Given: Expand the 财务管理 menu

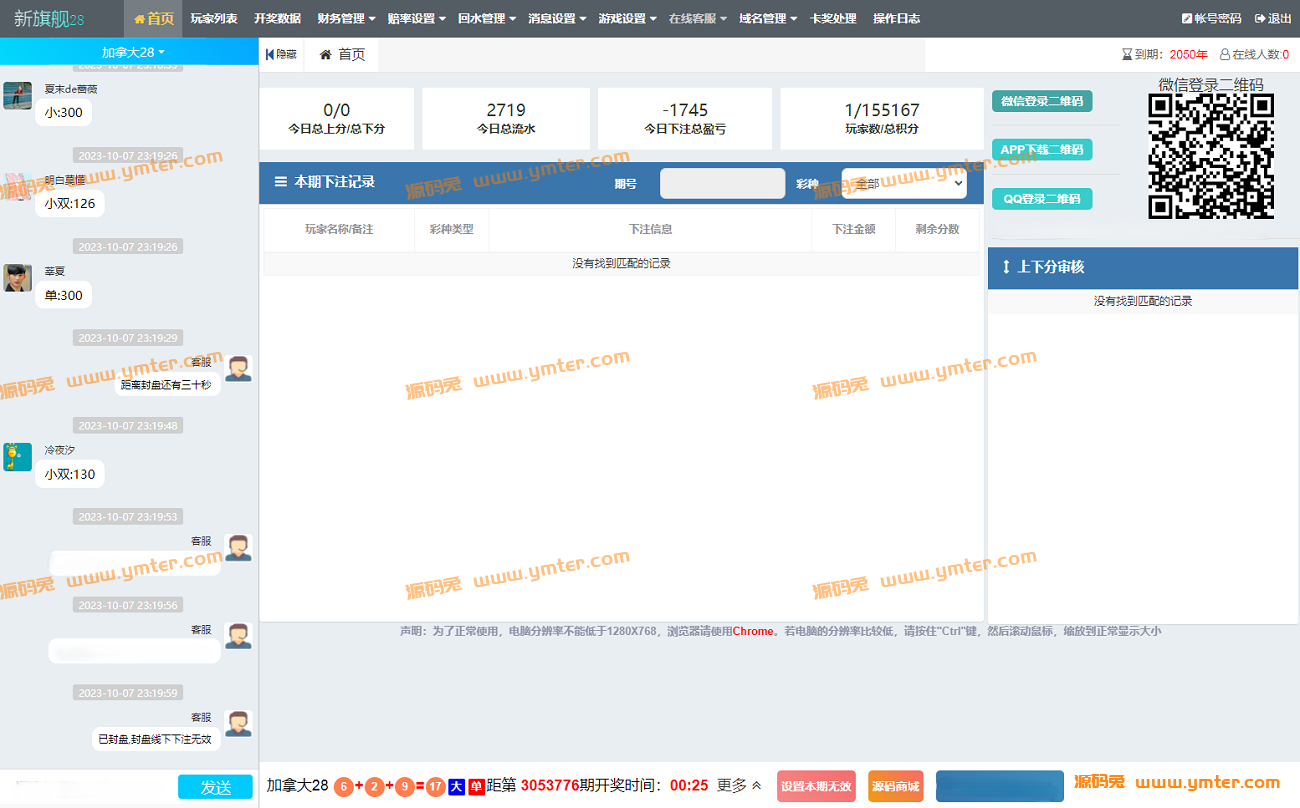Looking at the screenshot, I should point(346,19).
